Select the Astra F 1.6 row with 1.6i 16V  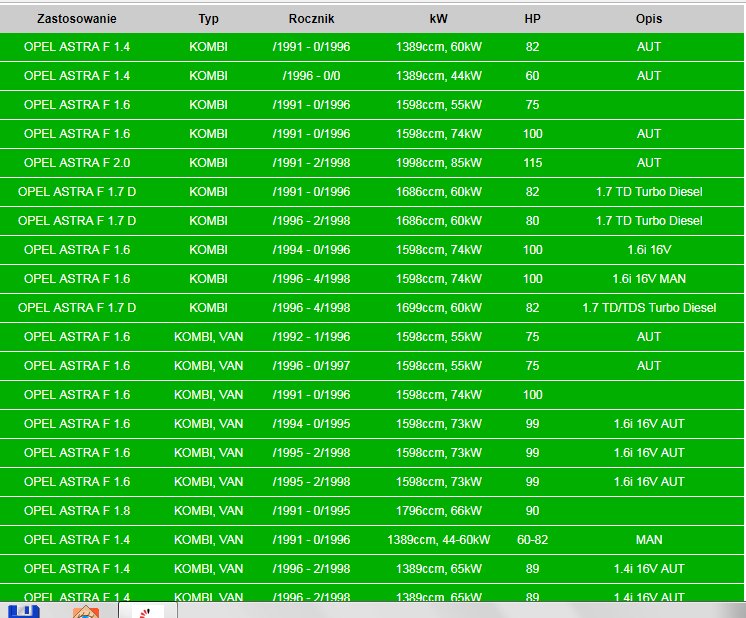76,250
